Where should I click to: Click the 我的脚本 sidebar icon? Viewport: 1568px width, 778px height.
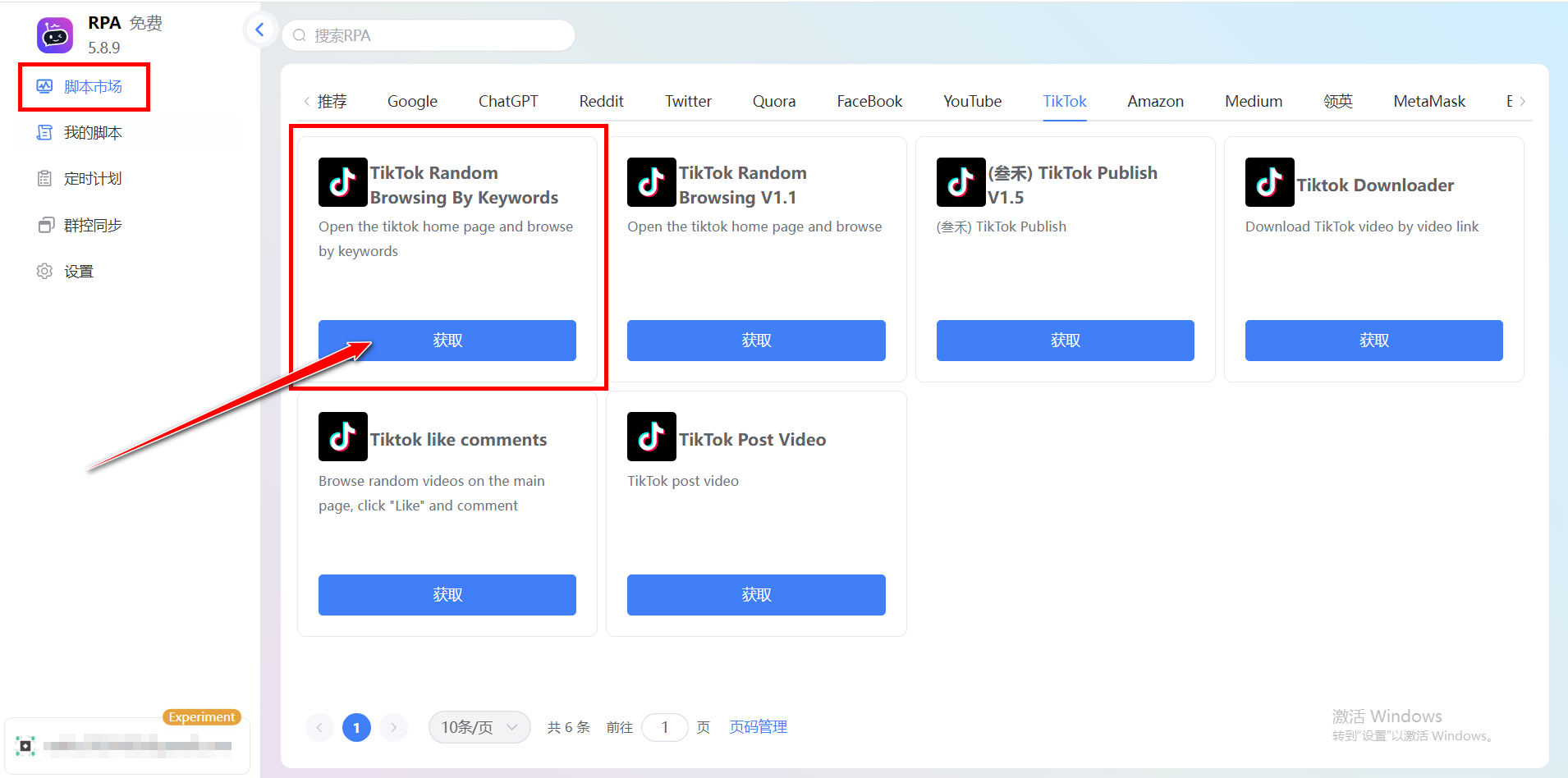tap(44, 132)
